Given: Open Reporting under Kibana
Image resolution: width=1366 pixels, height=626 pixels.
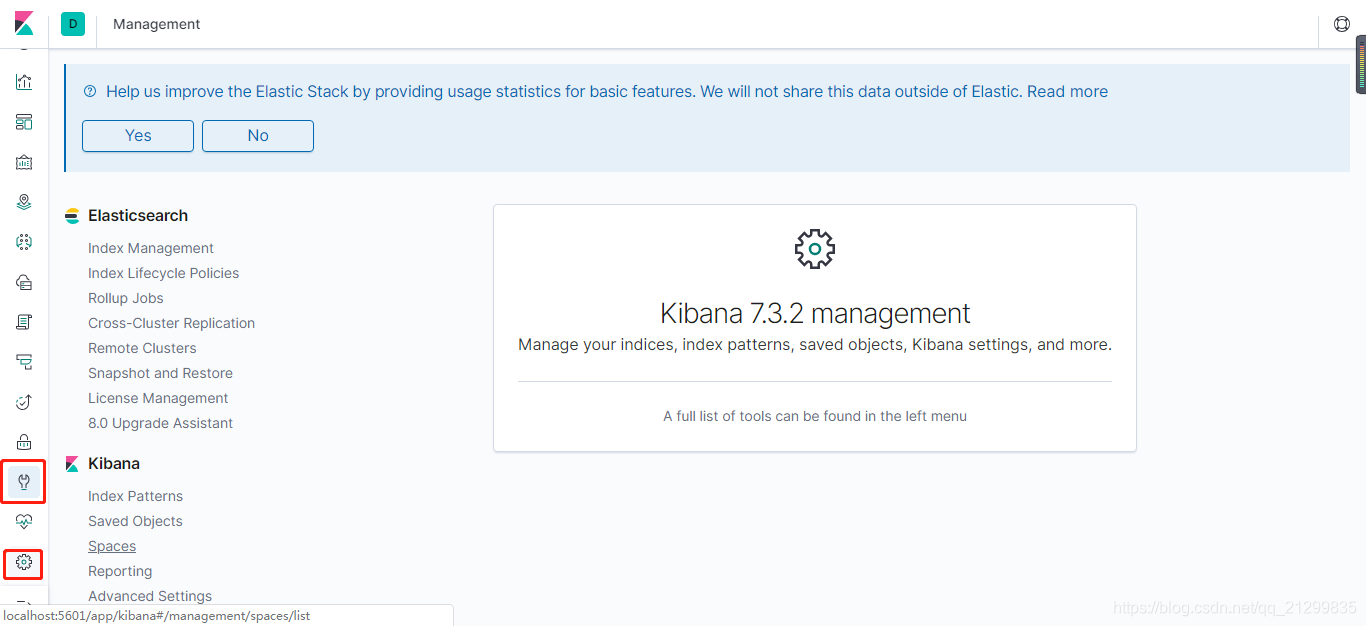Looking at the screenshot, I should (x=120, y=571).
